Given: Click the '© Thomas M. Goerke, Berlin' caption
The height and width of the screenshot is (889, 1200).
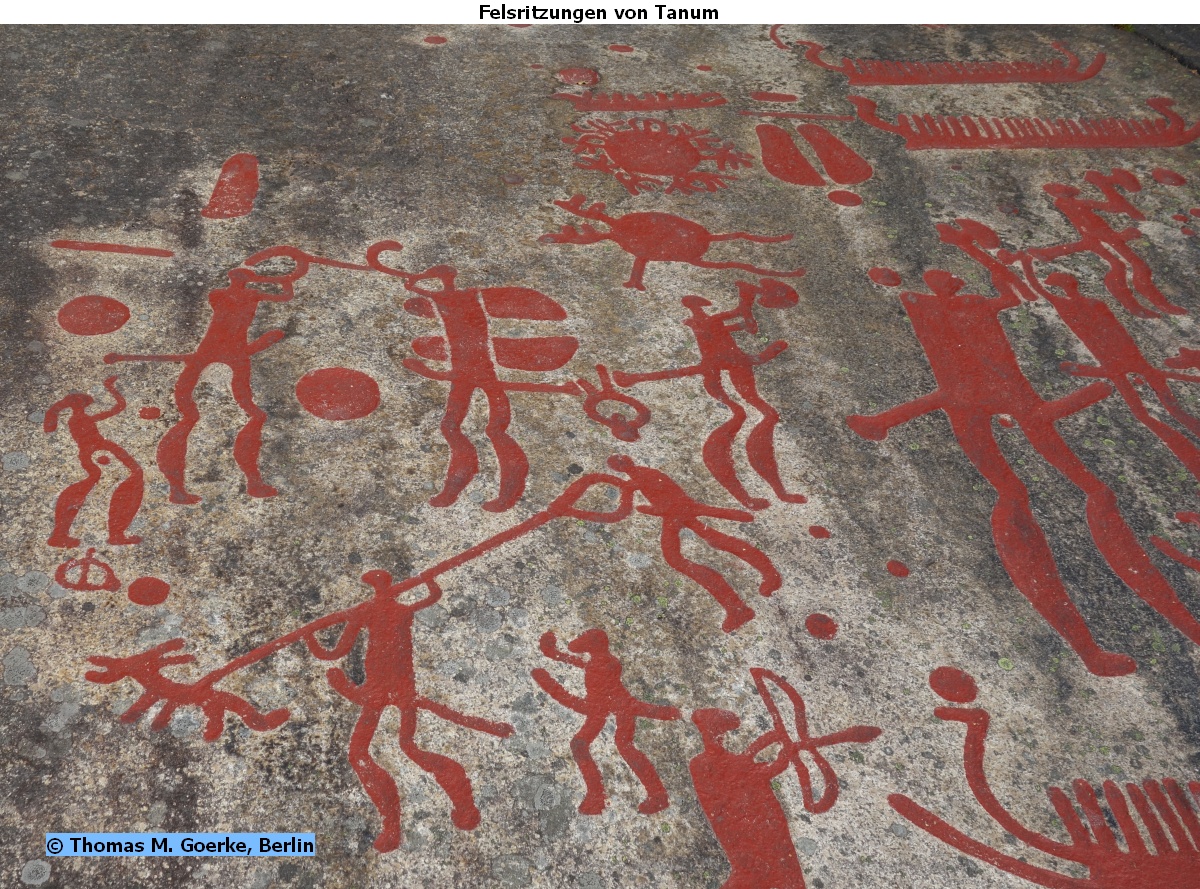Looking at the screenshot, I should (x=180, y=845).
